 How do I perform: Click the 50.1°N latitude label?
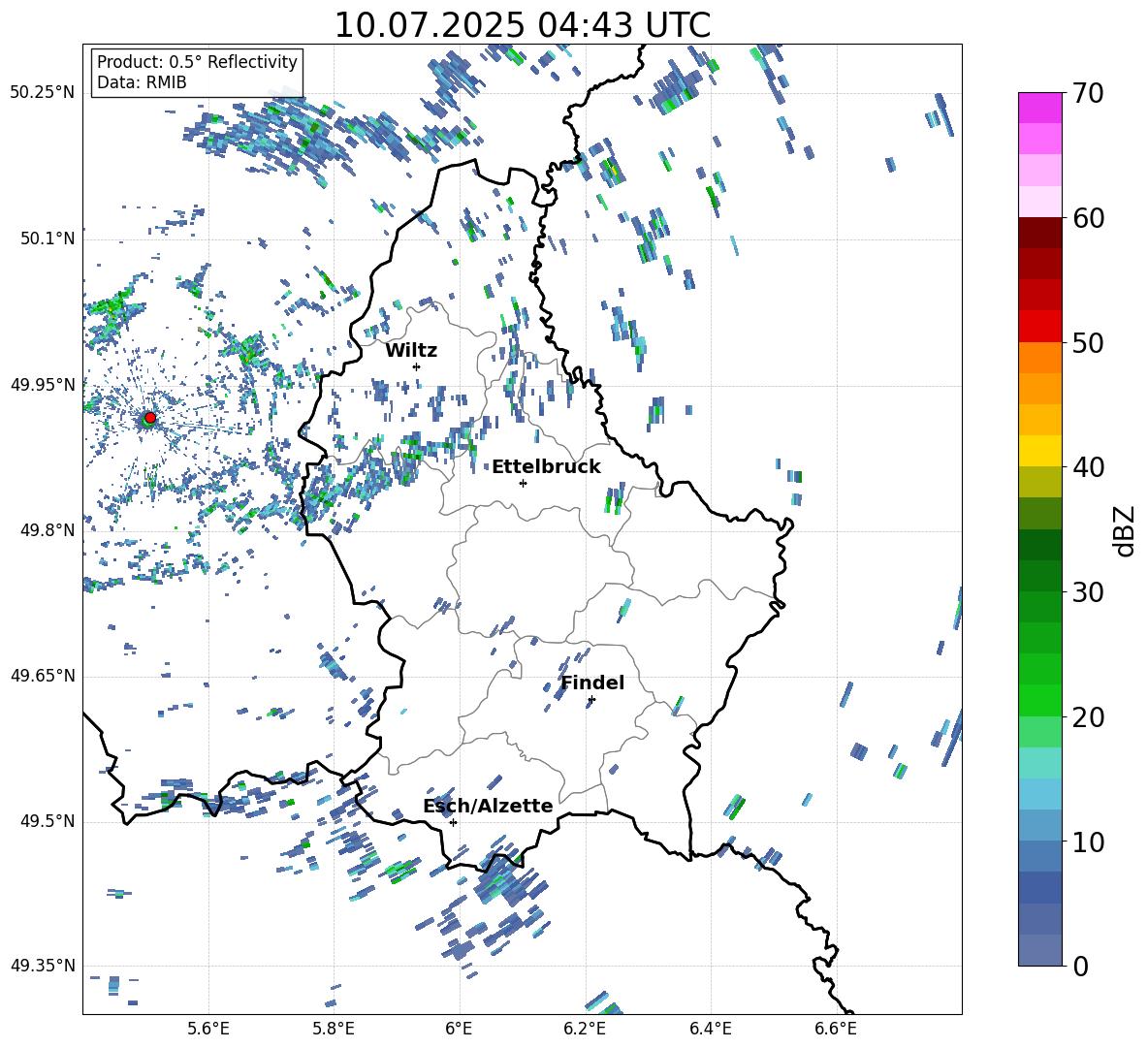tap(47, 238)
